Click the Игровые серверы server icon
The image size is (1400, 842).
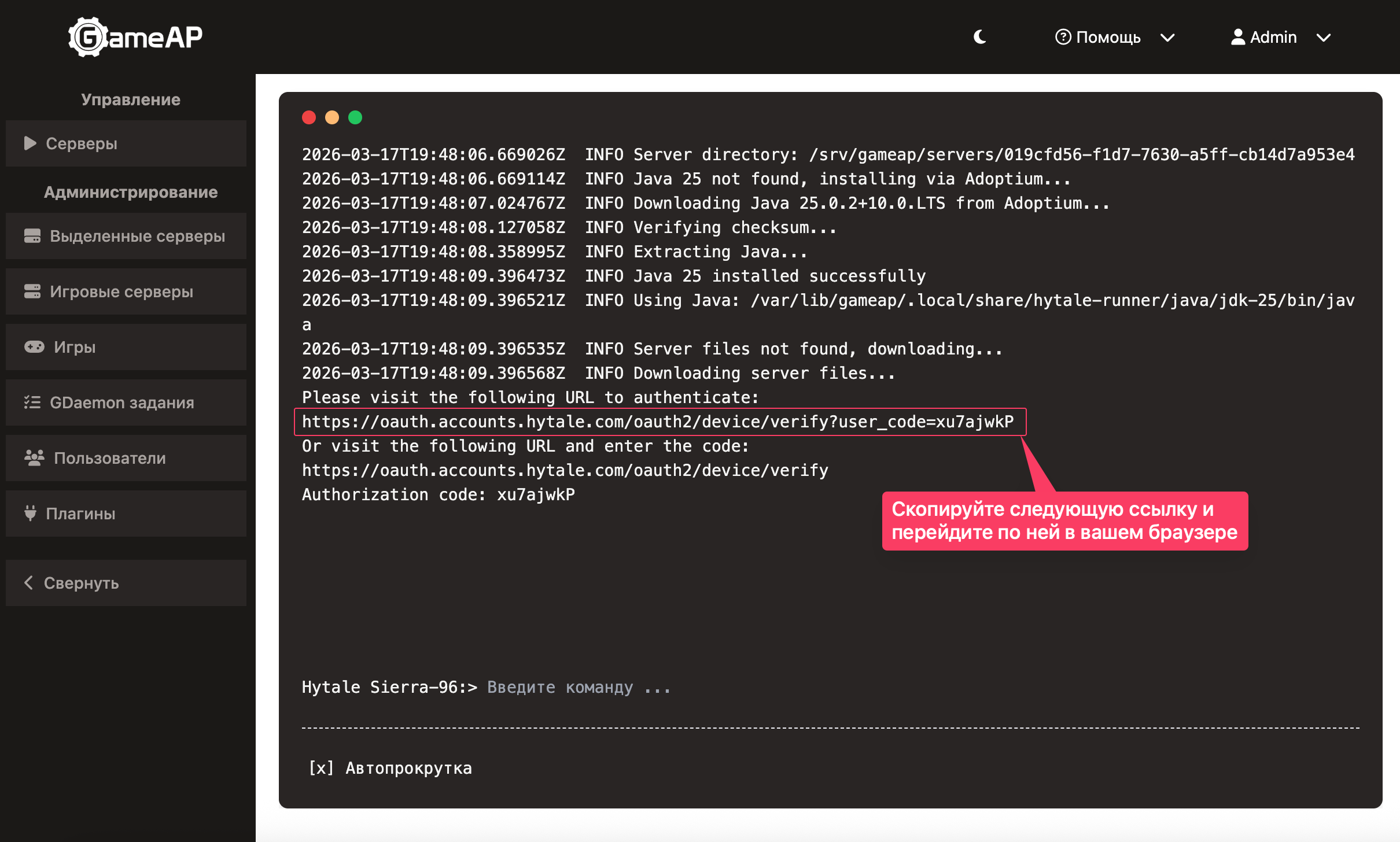pyautogui.click(x=32, y=291)
